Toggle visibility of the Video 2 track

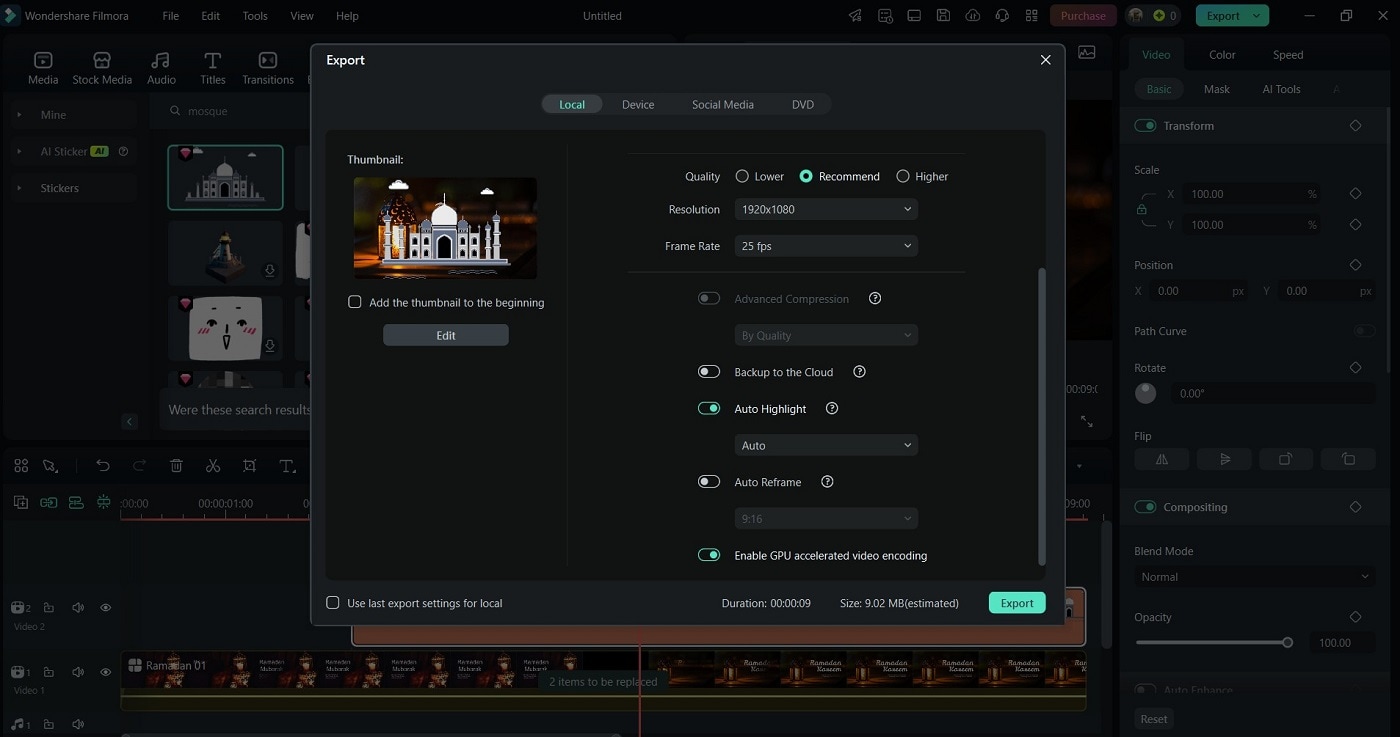click(x=105, y=608)
